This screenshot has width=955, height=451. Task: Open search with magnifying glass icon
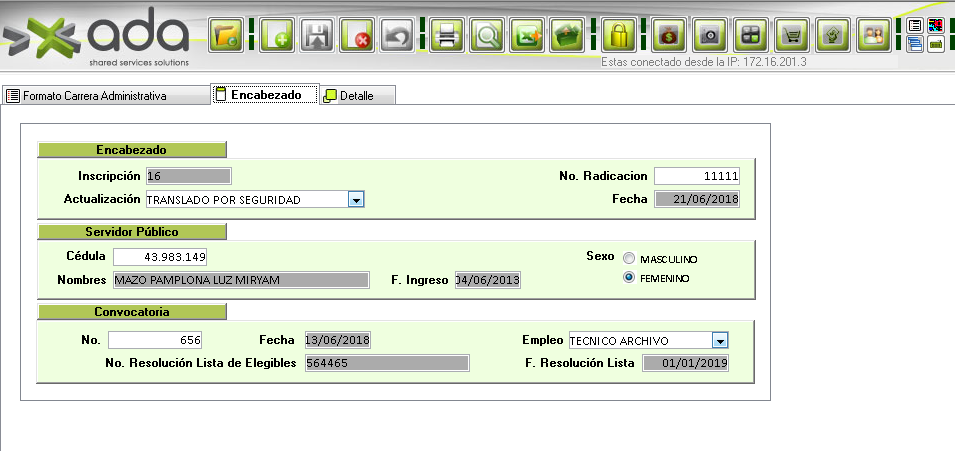(487, 36)
